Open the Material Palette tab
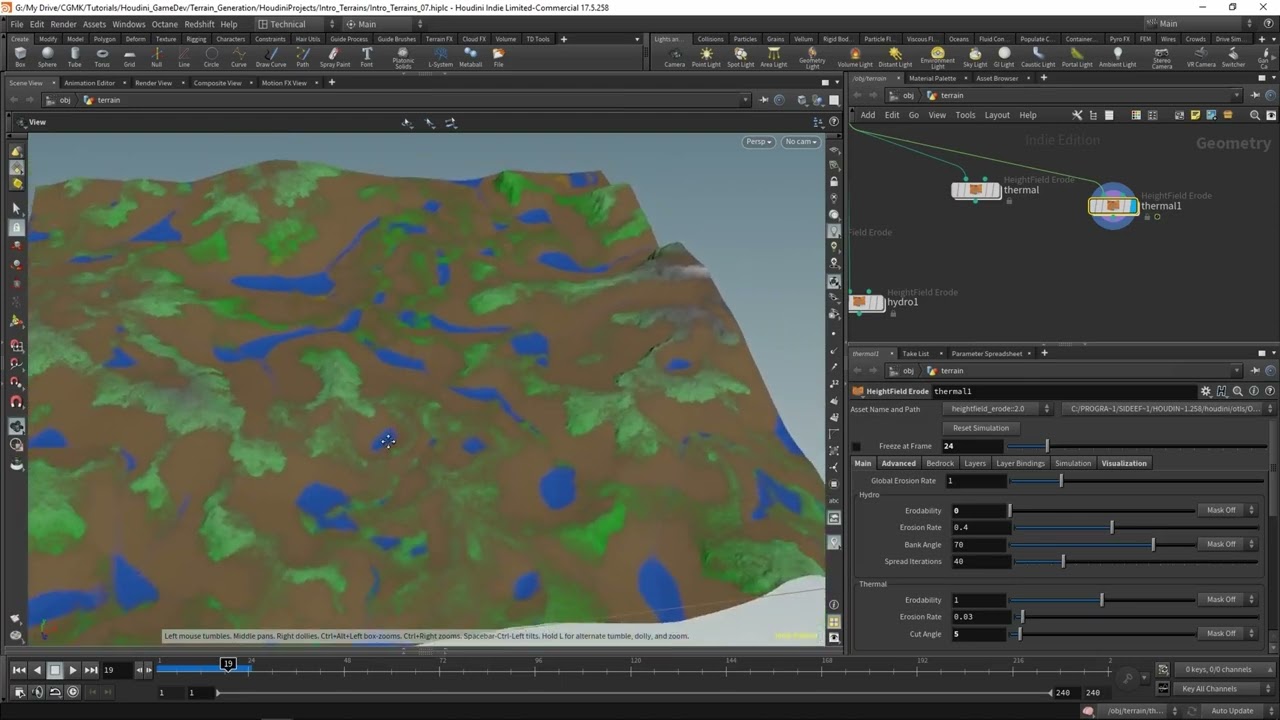 932,78
